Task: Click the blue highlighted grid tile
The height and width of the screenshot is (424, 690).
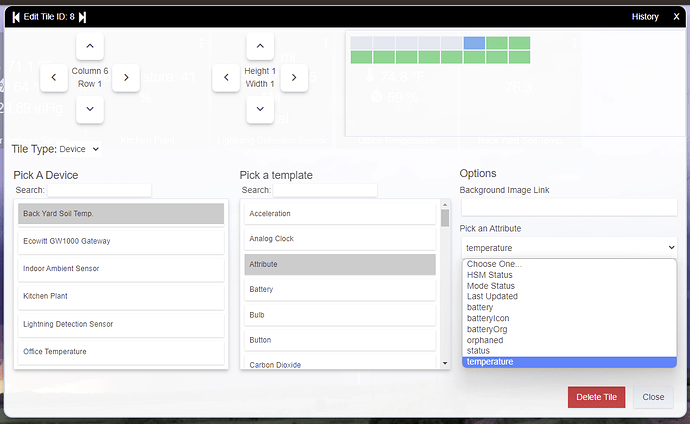Action: (474, 43)
